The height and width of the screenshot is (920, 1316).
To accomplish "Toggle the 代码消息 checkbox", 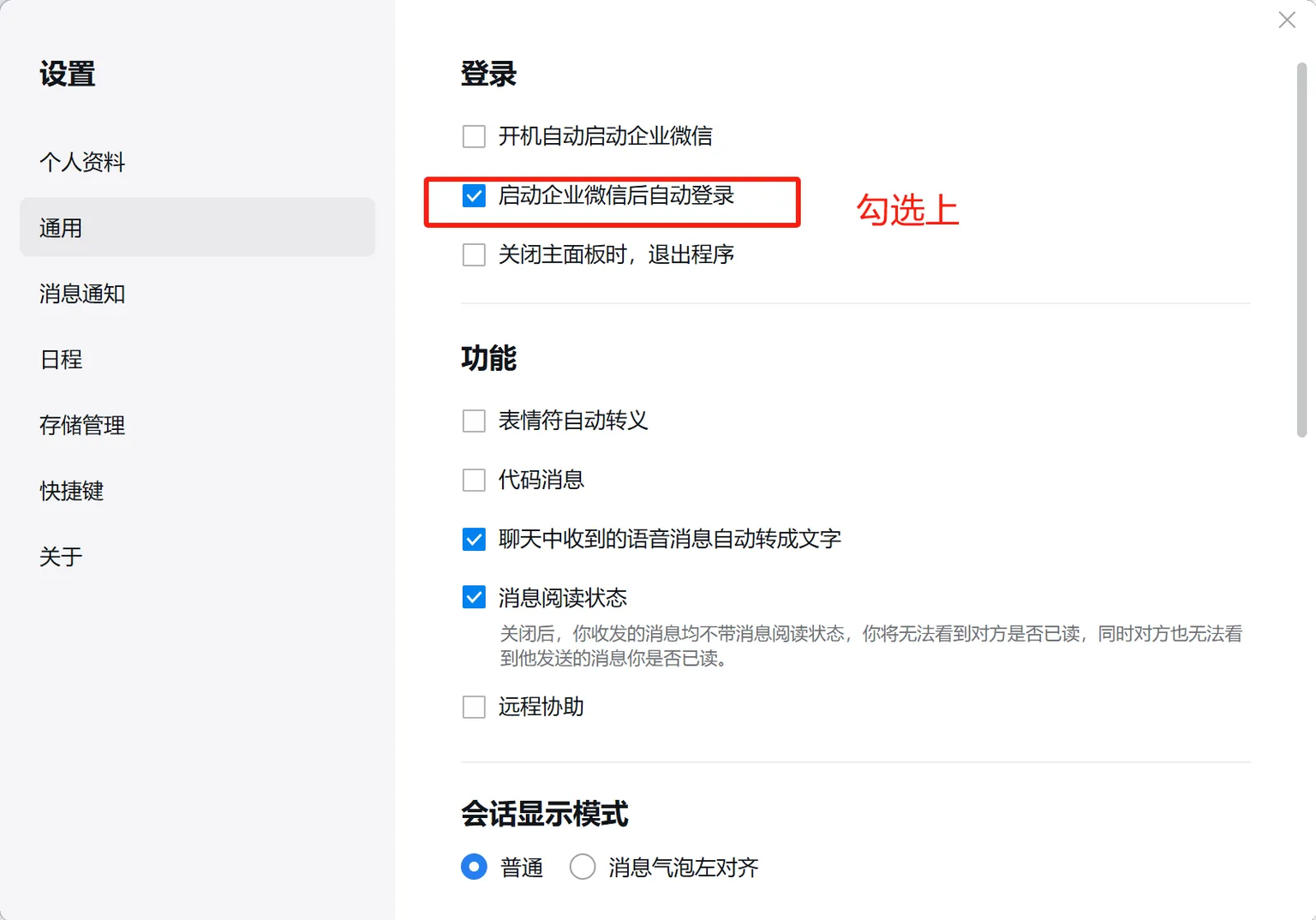I will (474, 480).
